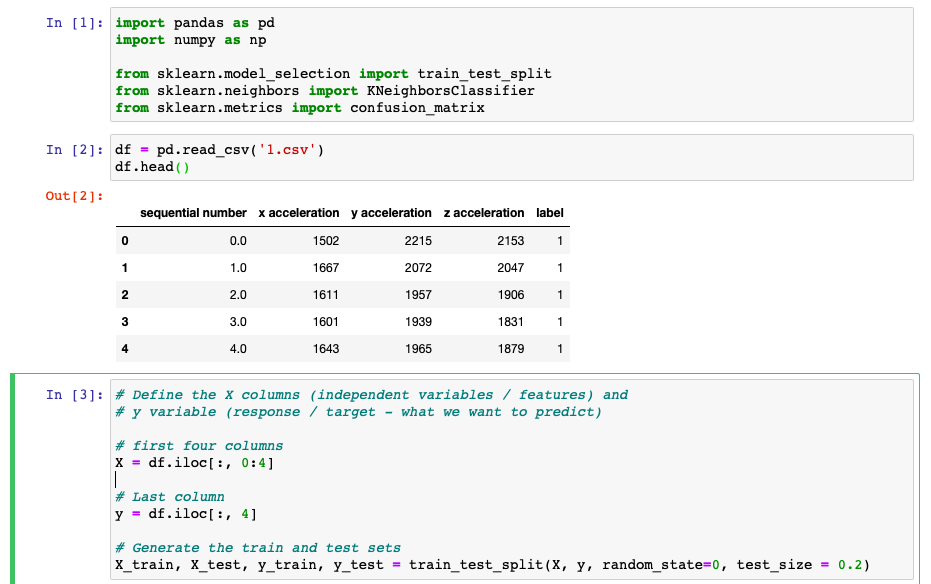Click the KNeighborsClassifier import line
This screenshot has width=931, height=584.
click(x=325, y=91)
